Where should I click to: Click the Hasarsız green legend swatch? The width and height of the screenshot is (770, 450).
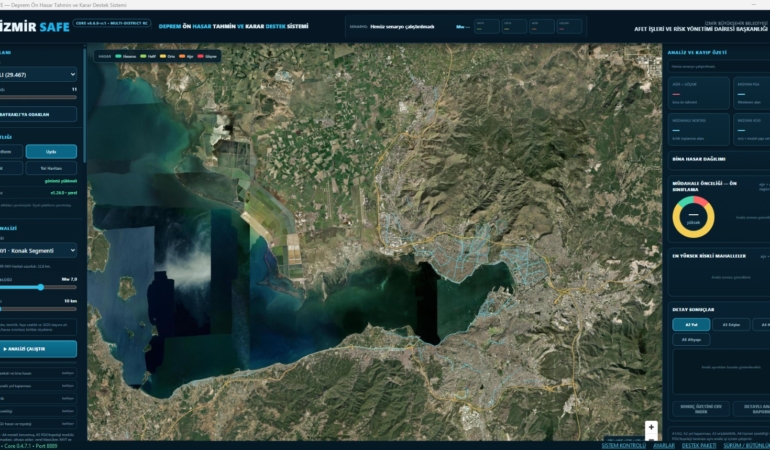[118, 56]
